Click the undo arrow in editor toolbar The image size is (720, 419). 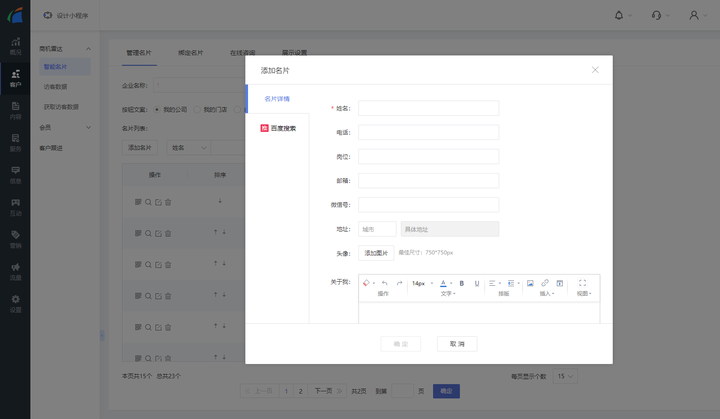tap(385, 283)
